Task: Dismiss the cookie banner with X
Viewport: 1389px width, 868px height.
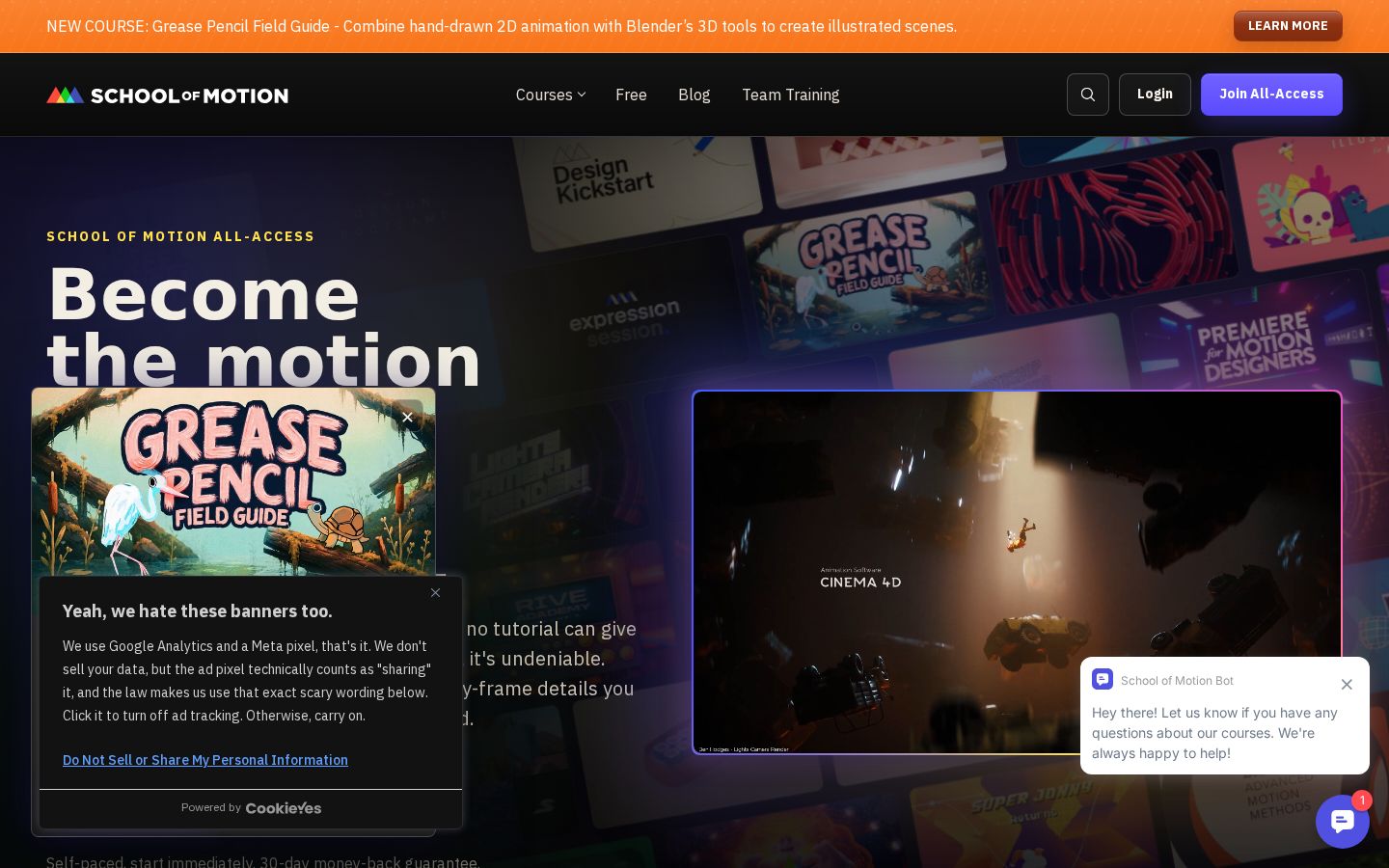Action: (x=435, y=592)
